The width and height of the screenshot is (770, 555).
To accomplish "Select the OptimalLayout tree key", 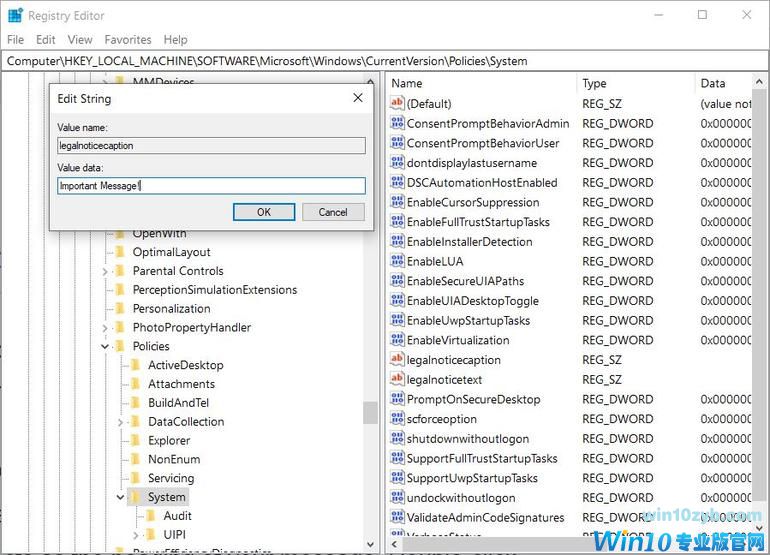I will point(171,252).
